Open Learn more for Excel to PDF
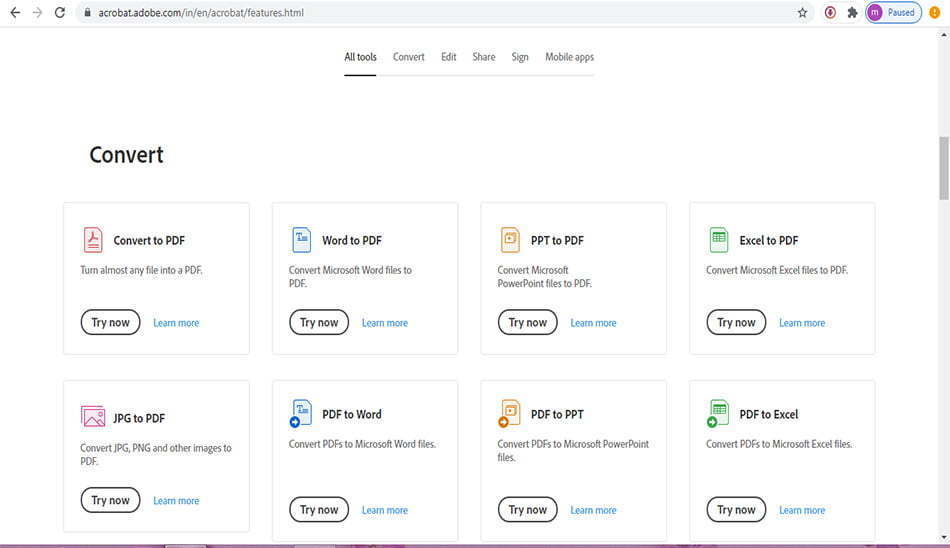950x548 pixels. point(802,323)
